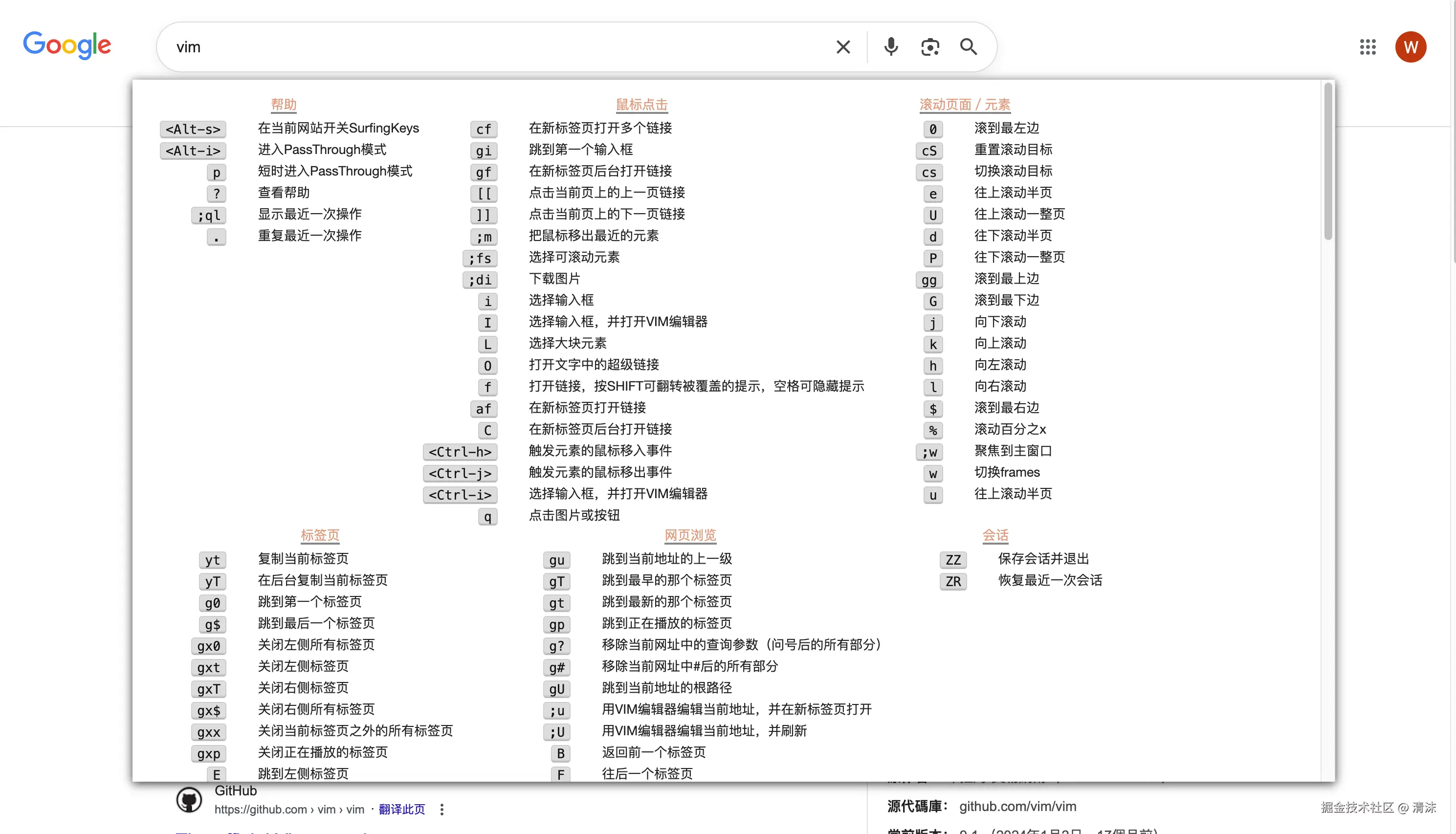Click the Google logo
This screenshot has width=1456, height=834.
pyautogui.click(x=67, y=46)
